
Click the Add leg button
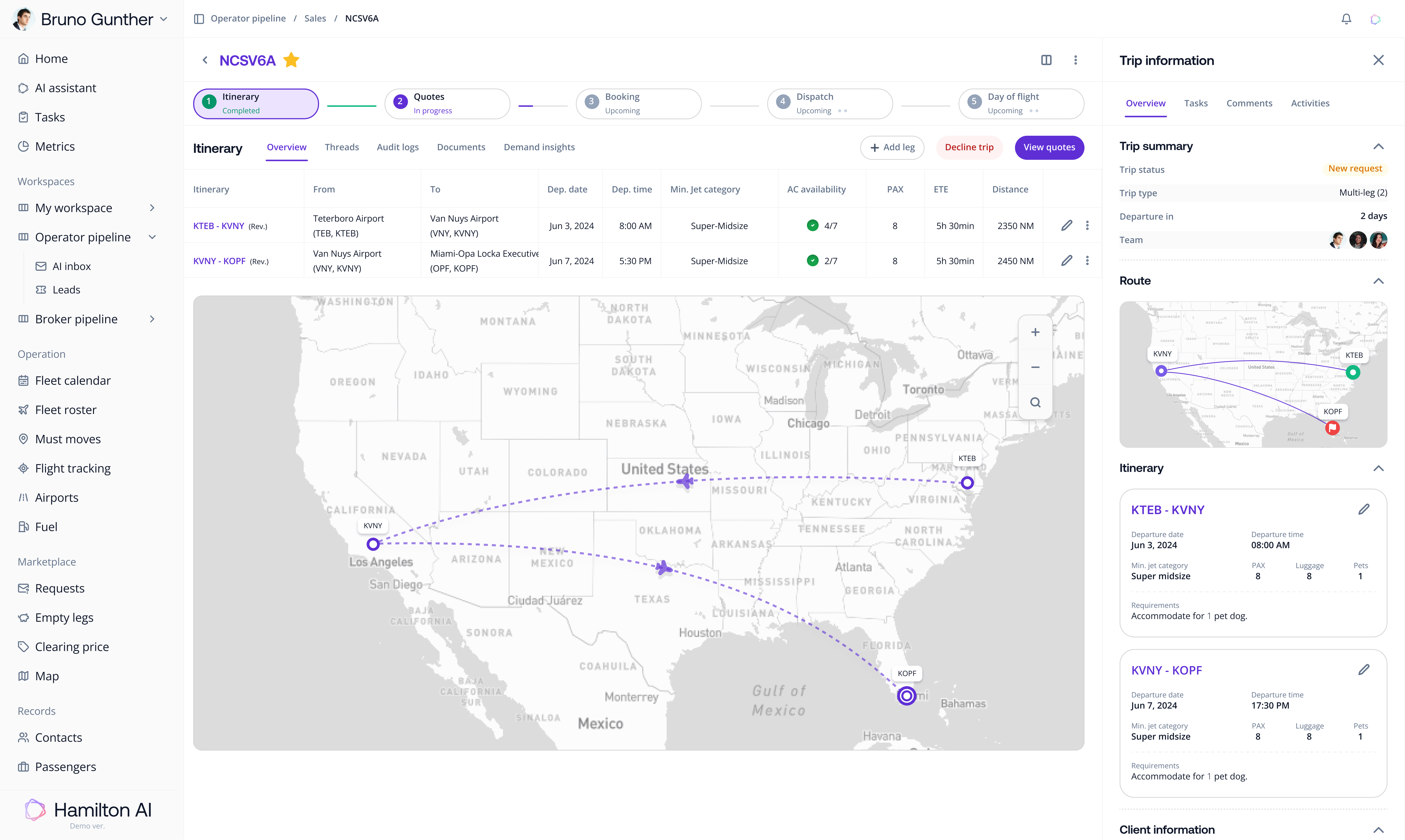click(x=892, y=148)
